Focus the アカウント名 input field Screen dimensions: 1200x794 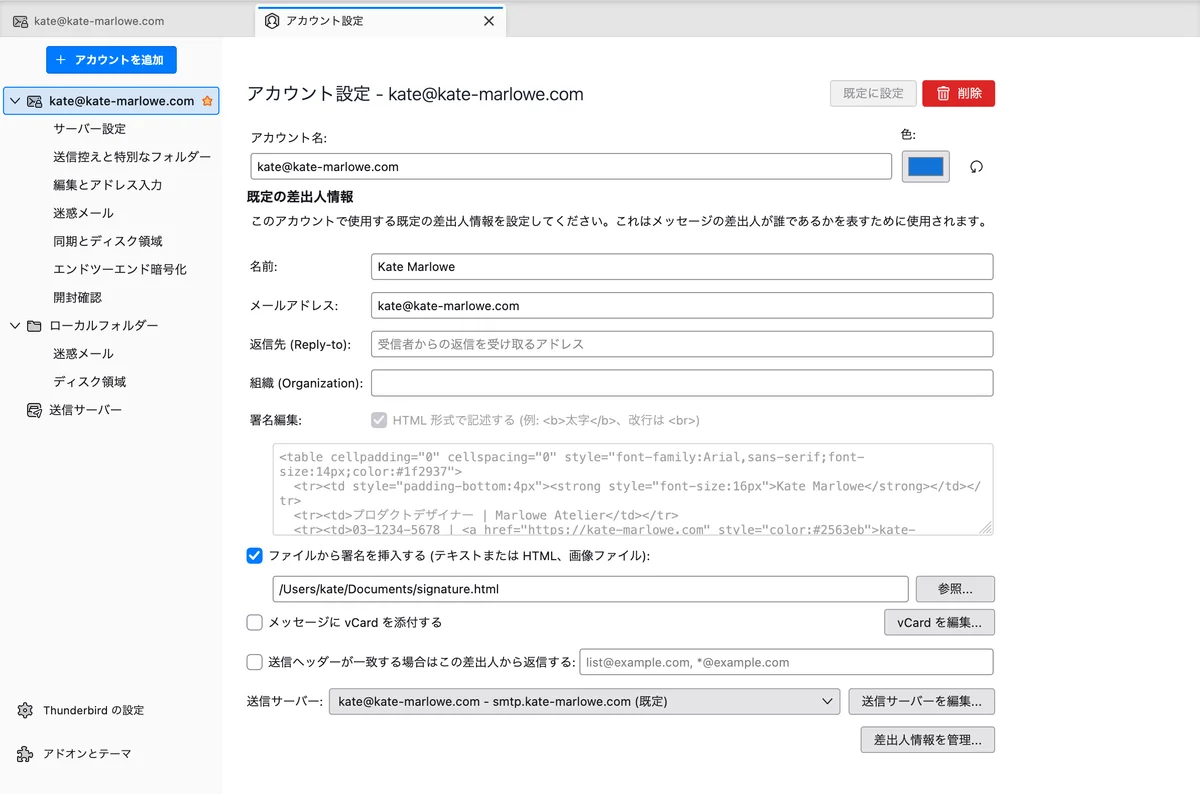click(x=571, y=167)
